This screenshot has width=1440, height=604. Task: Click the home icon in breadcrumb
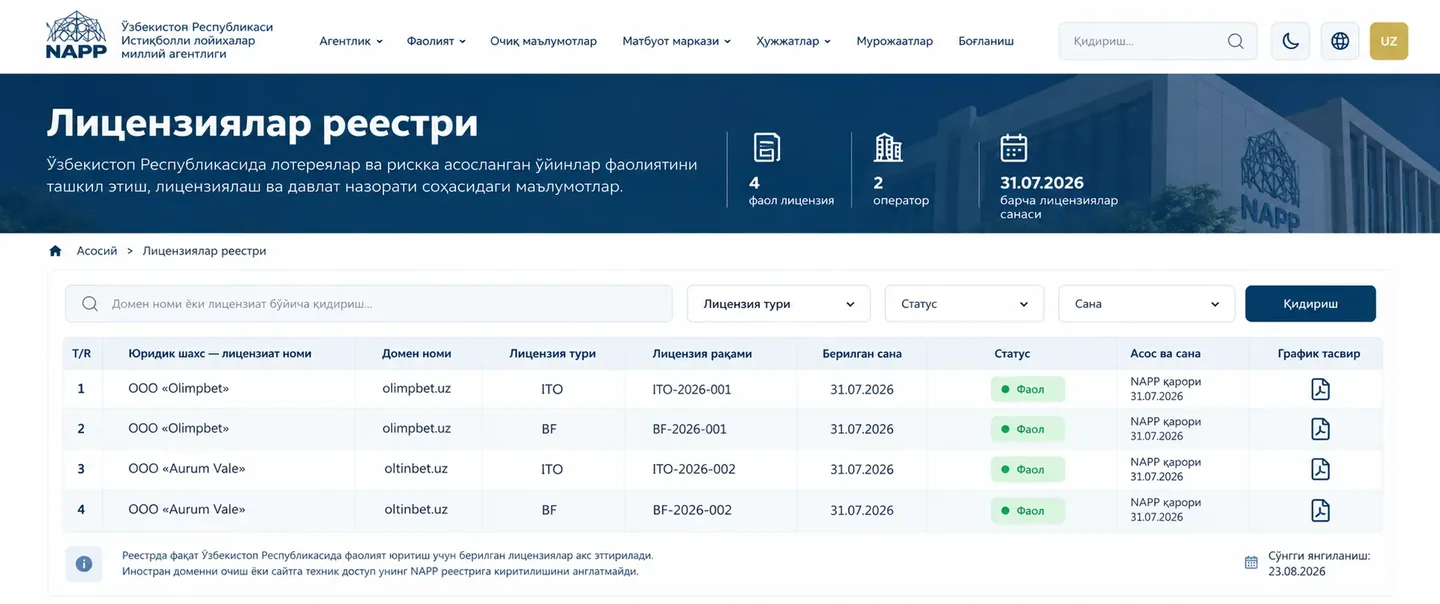point(55,251)
